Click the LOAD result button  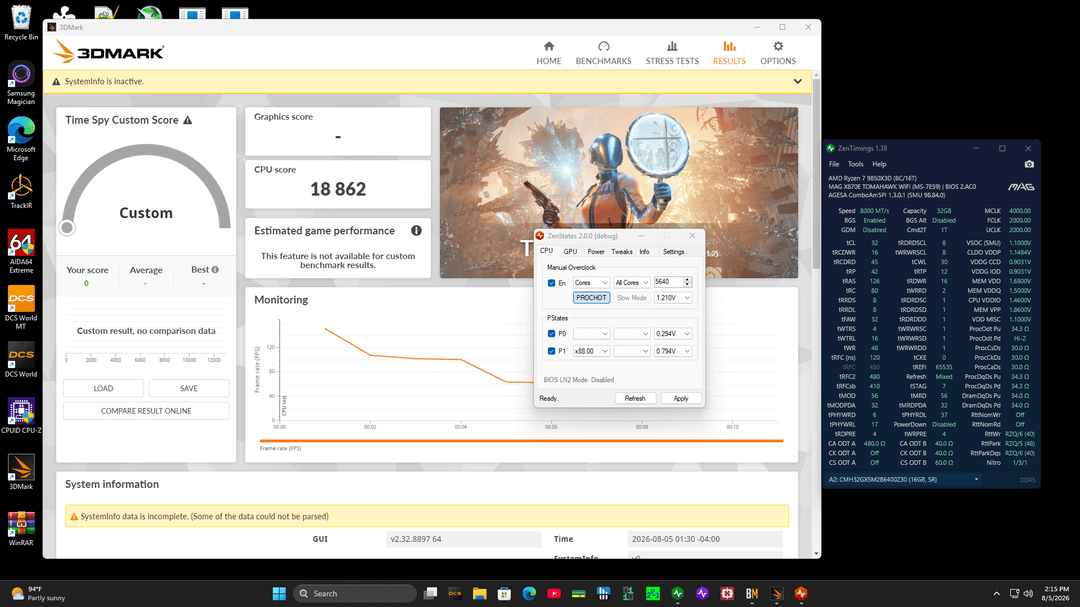[x=103, y=389]
